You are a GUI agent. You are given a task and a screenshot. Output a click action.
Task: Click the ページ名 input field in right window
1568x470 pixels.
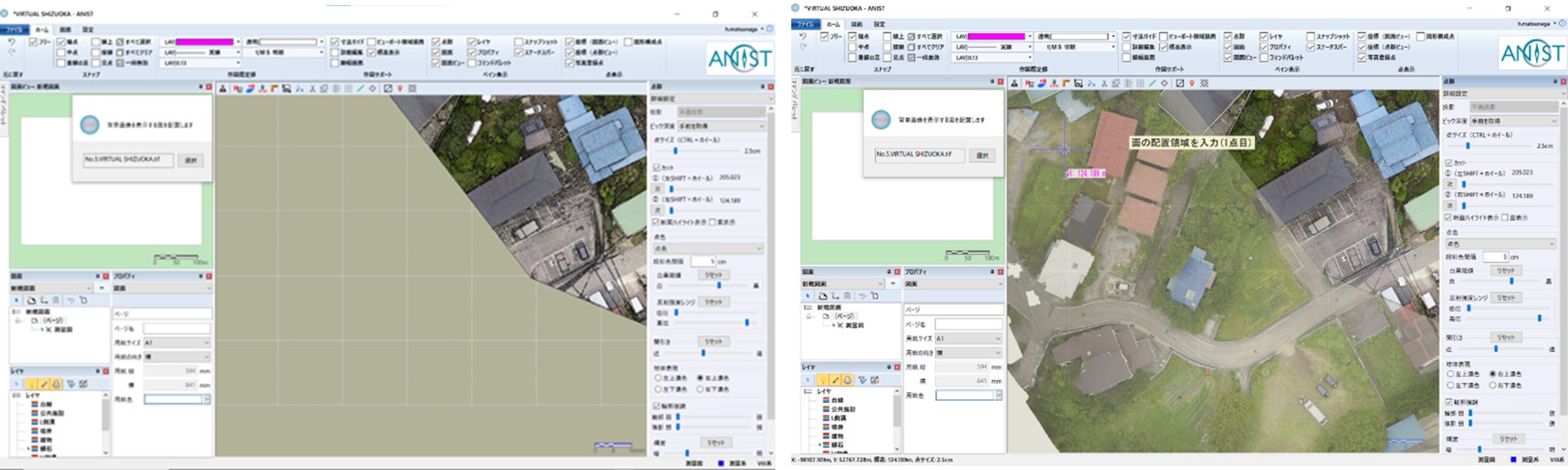[968, 324]
